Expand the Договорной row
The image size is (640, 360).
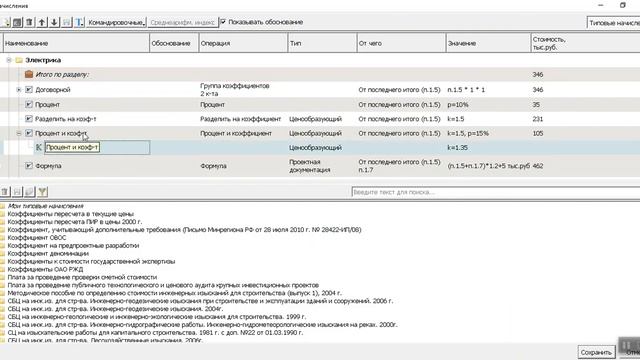19,89
